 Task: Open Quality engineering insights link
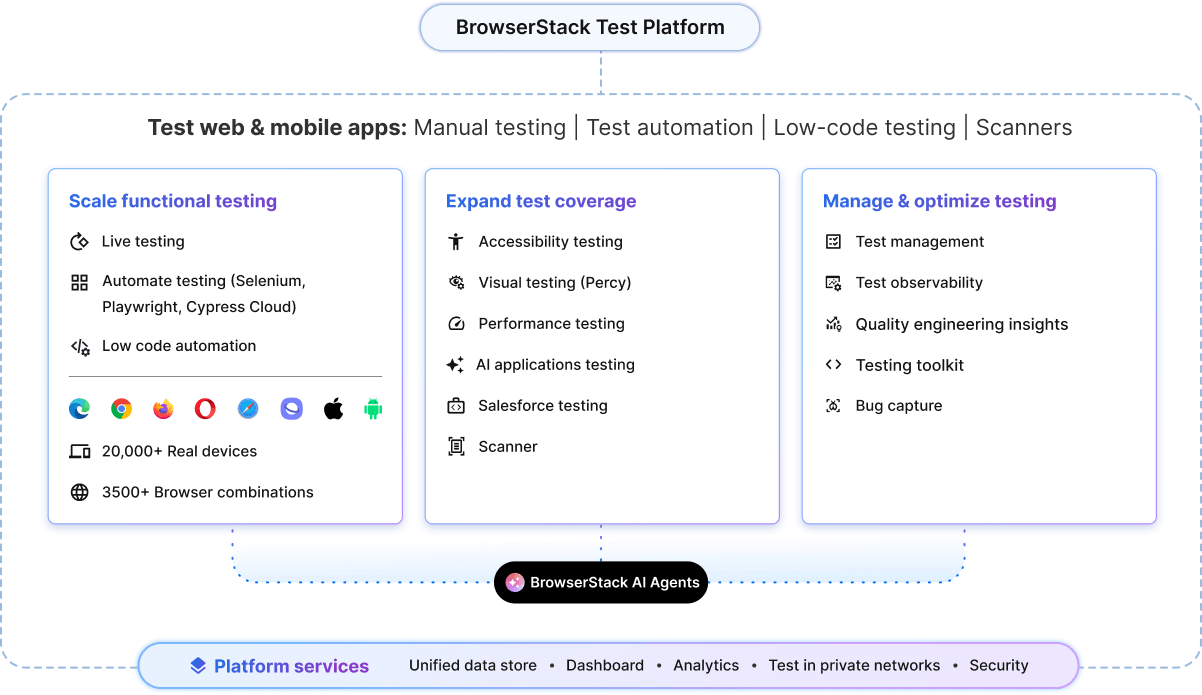tap(962, 324)
